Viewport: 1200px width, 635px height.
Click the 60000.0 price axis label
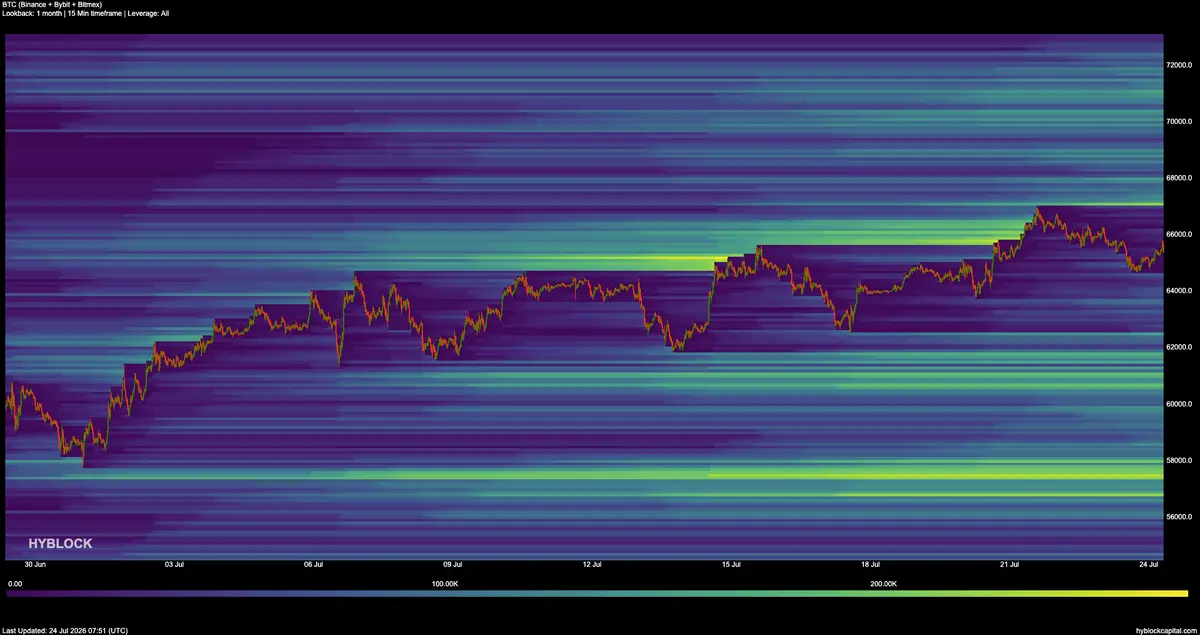click(x=1178, y=404)
